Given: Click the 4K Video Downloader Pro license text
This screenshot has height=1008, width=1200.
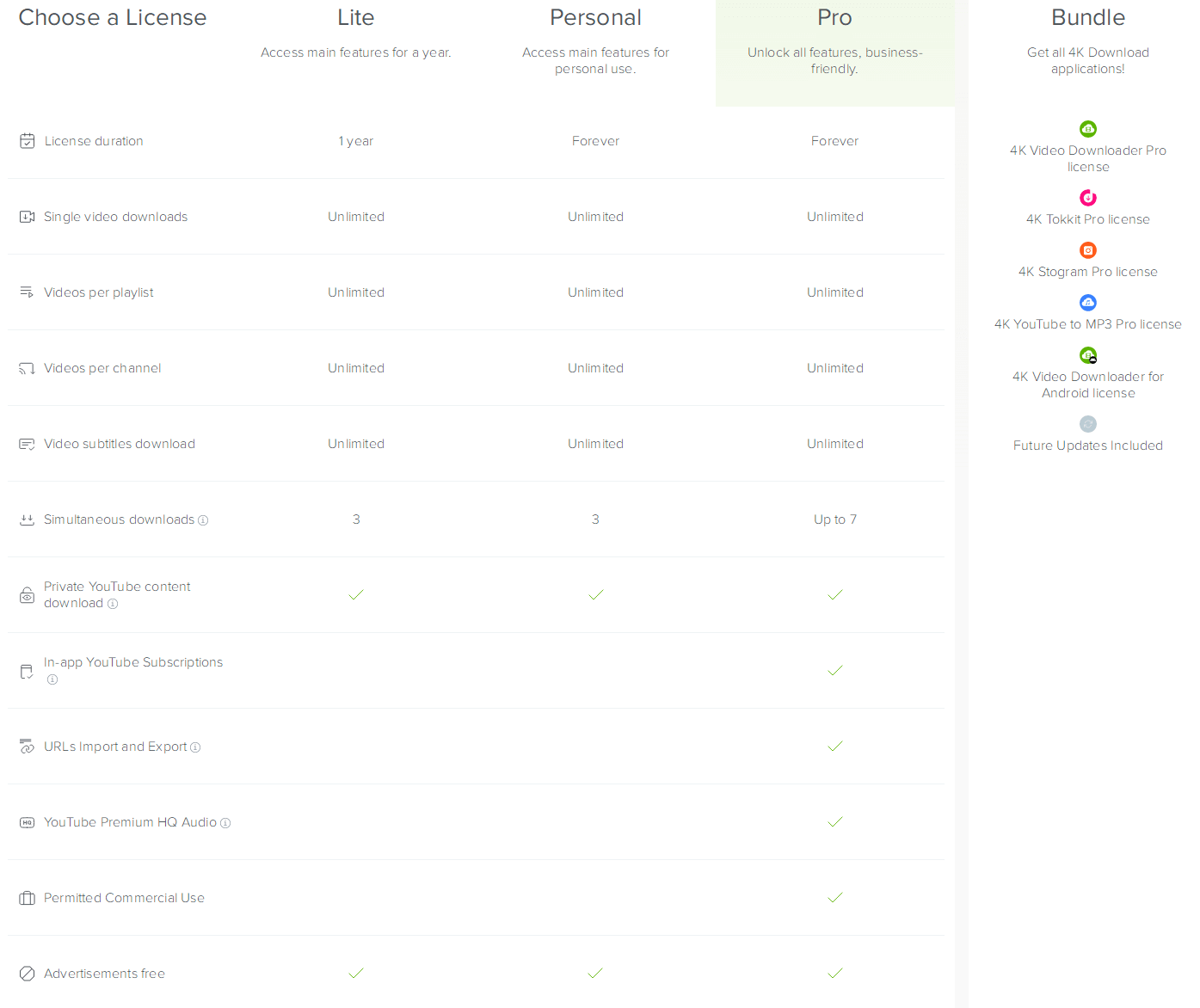Looking at the screenshot, I should pos(1088,158).
